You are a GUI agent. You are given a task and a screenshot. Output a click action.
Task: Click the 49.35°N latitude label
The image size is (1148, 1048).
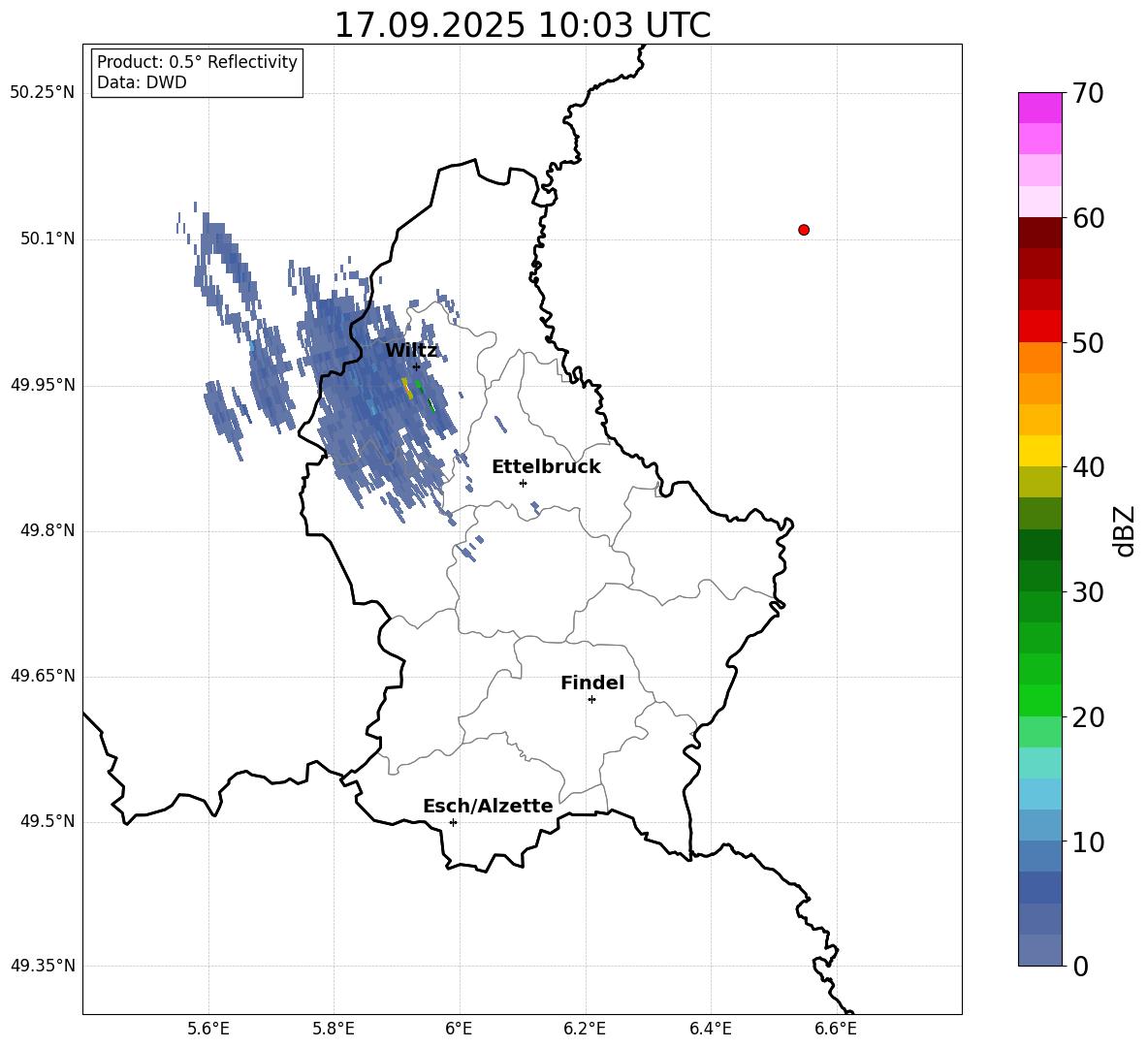(43, 966)
